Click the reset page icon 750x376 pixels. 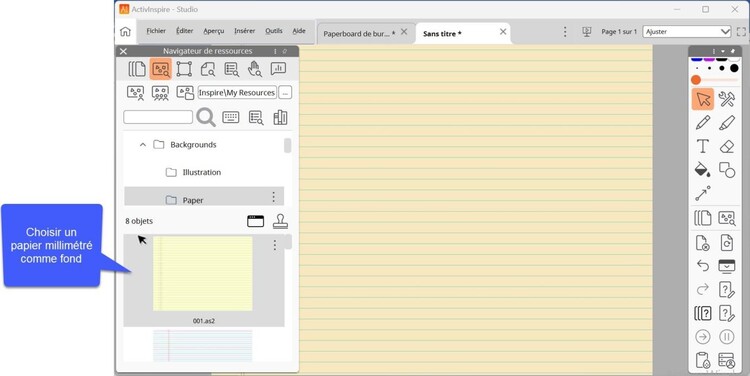pos(727,243)
